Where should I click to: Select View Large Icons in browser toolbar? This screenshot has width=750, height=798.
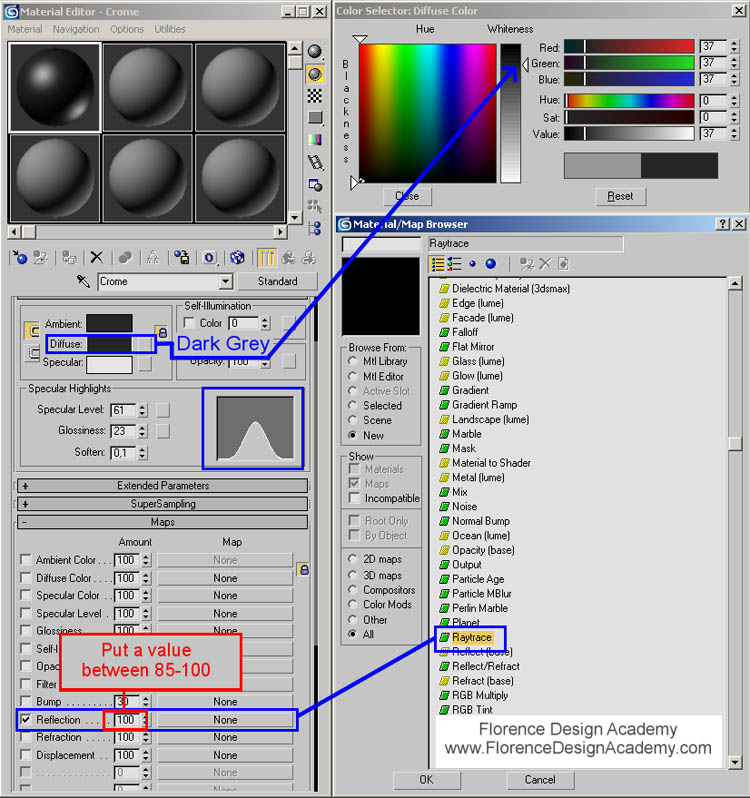490,264
